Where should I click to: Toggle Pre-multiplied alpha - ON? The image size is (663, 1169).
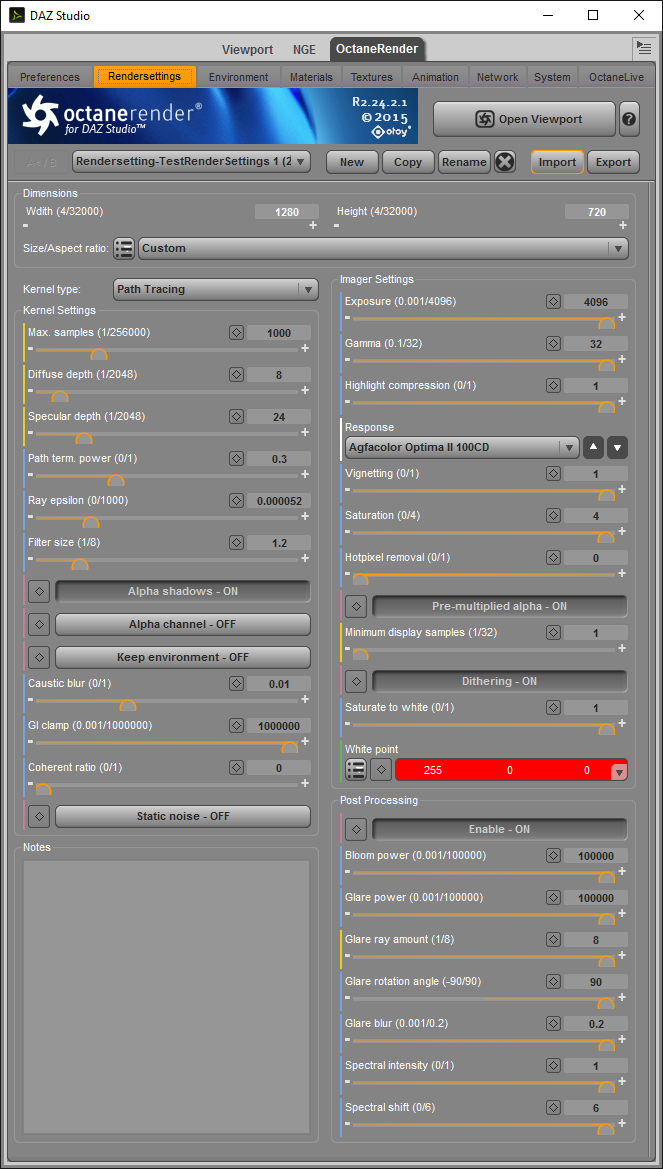[500, 606]
